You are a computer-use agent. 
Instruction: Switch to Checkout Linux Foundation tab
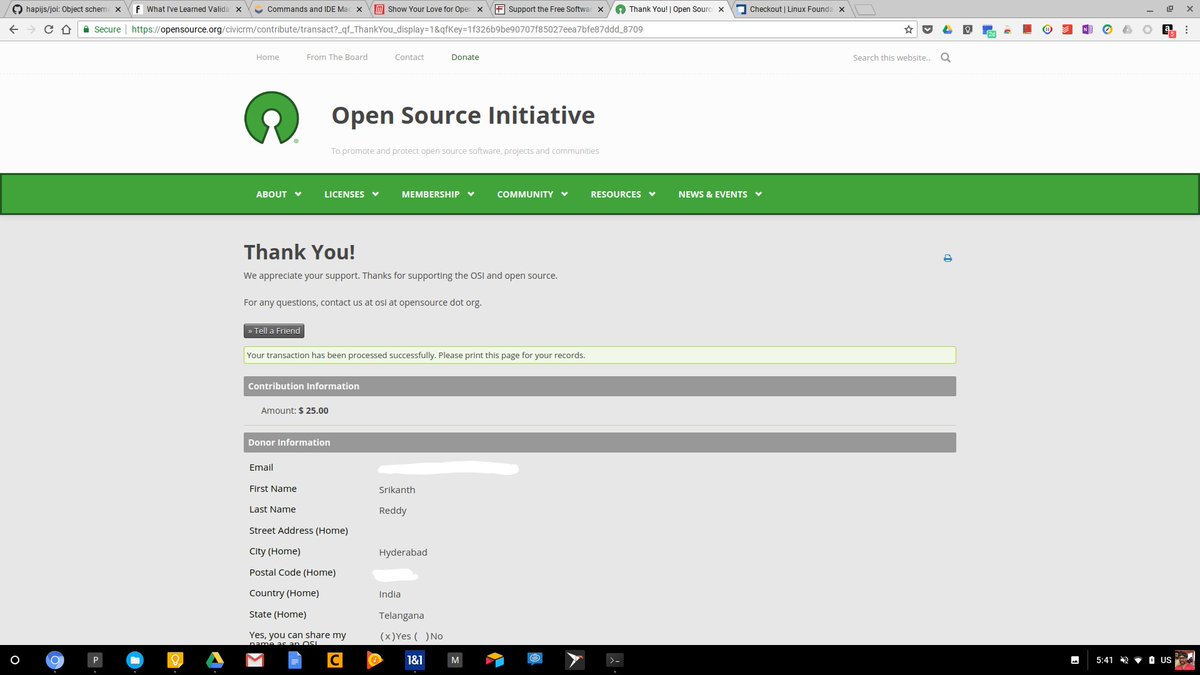[x=789, y=9]
